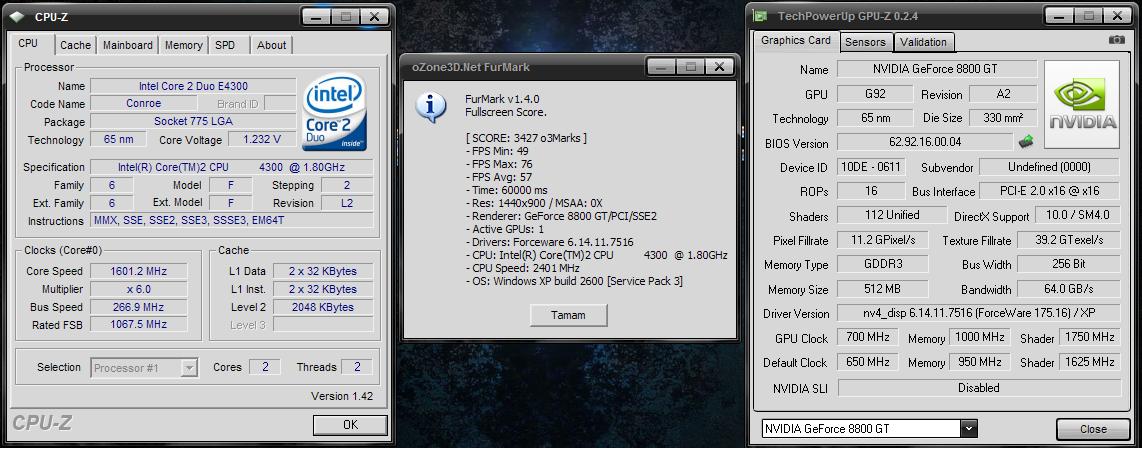Minimize the CPU-Z window

317,16
